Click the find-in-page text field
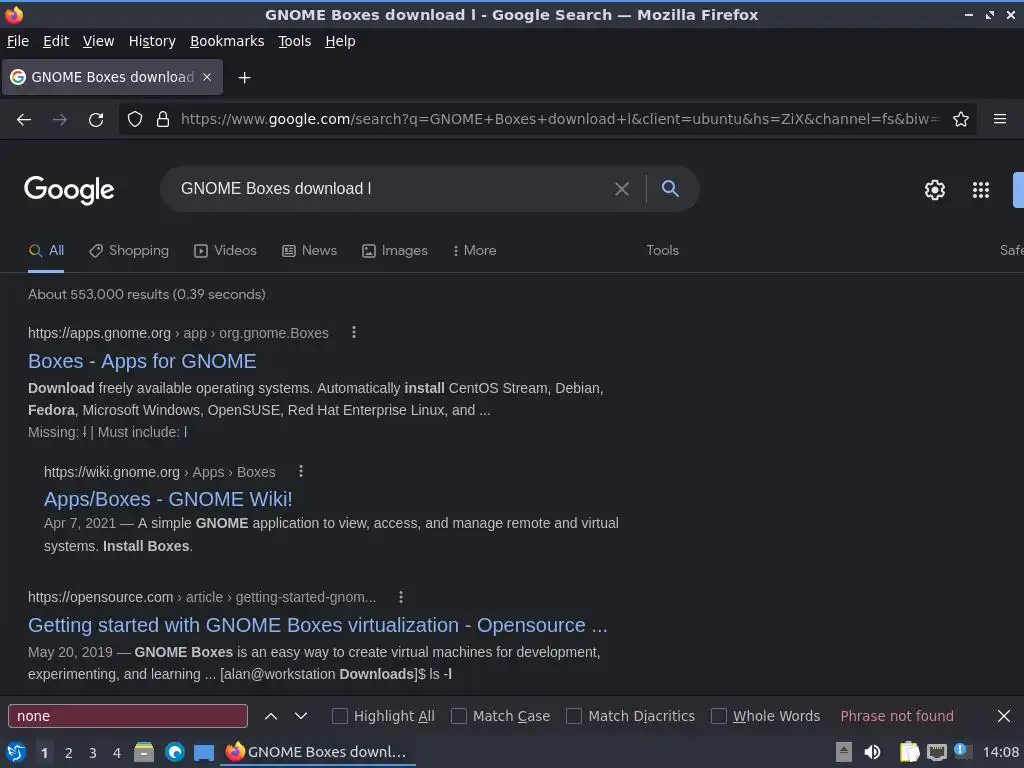Viewport: 1024px width, 768px height. 128,716
